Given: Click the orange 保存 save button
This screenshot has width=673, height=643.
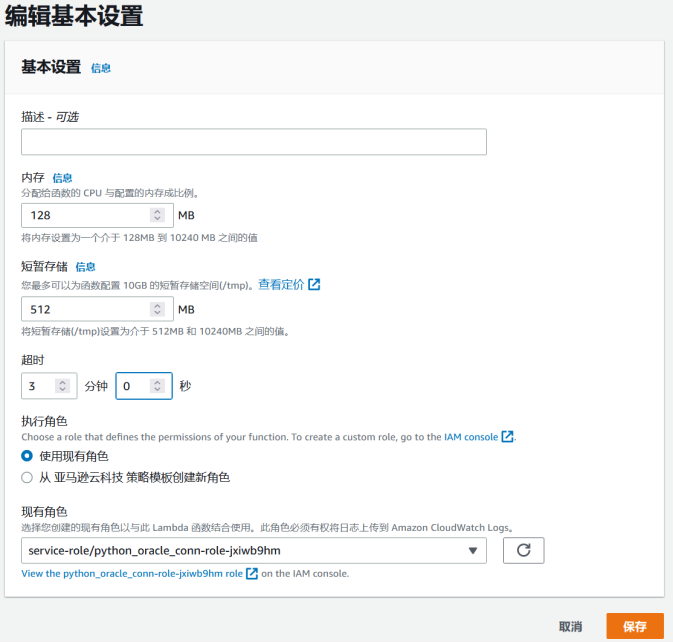Looking at the screenshot, I should click(x=635, y=626).
